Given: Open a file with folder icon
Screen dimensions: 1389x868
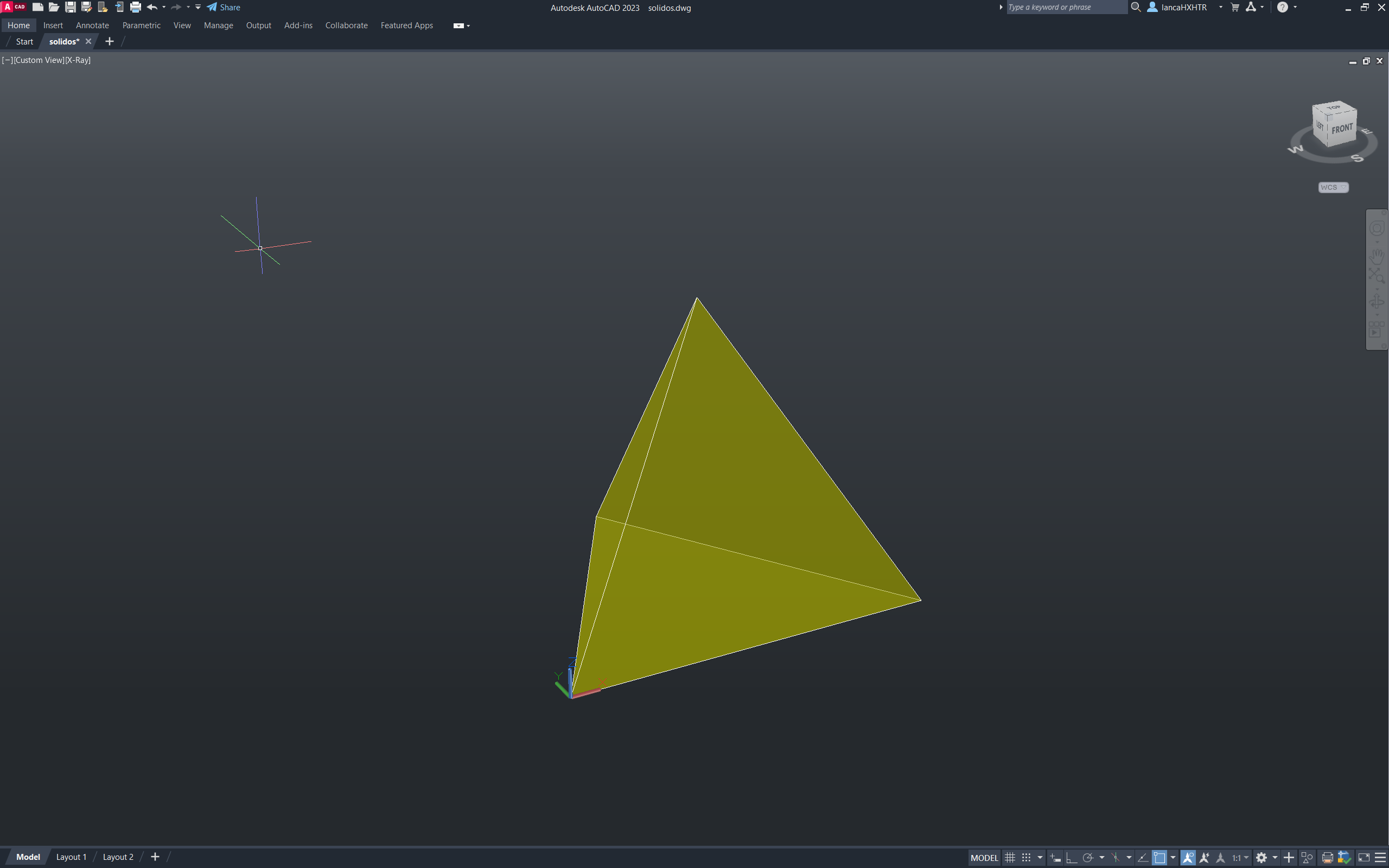Looking at the screenshot, I should 54,8.
